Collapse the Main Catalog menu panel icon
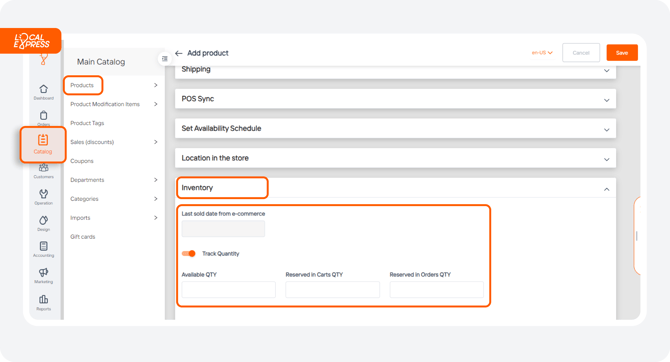The width and height of the screenshot is (670, 362). 165,59
